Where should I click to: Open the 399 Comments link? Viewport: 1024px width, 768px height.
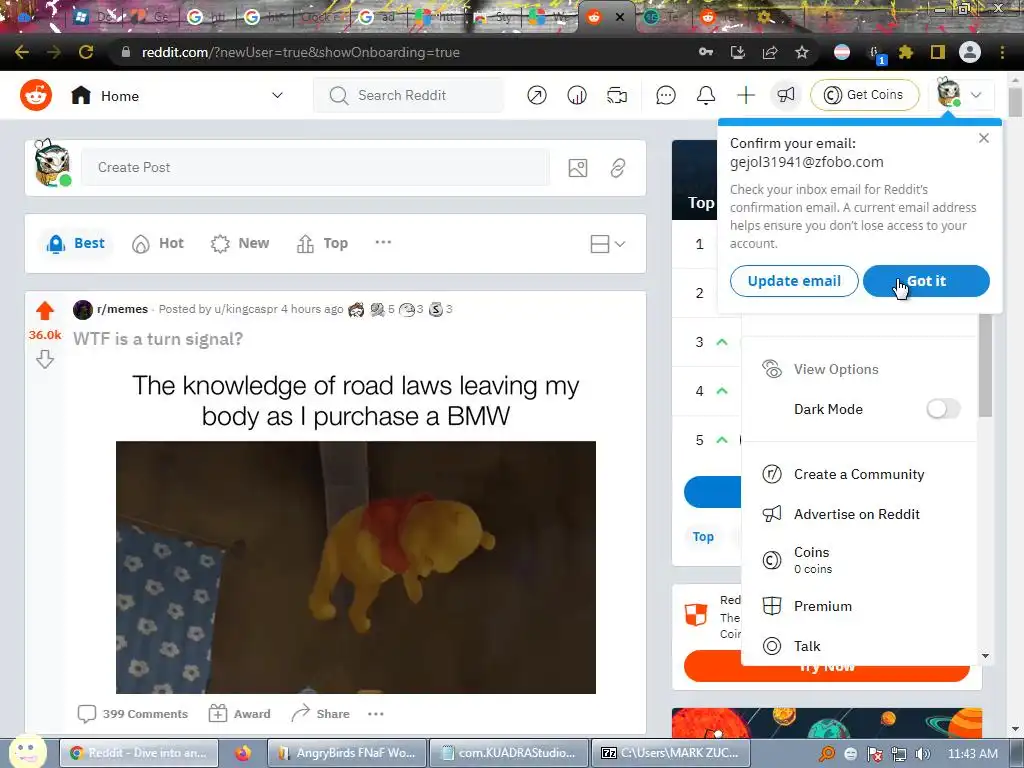click(x=133, y=714)
